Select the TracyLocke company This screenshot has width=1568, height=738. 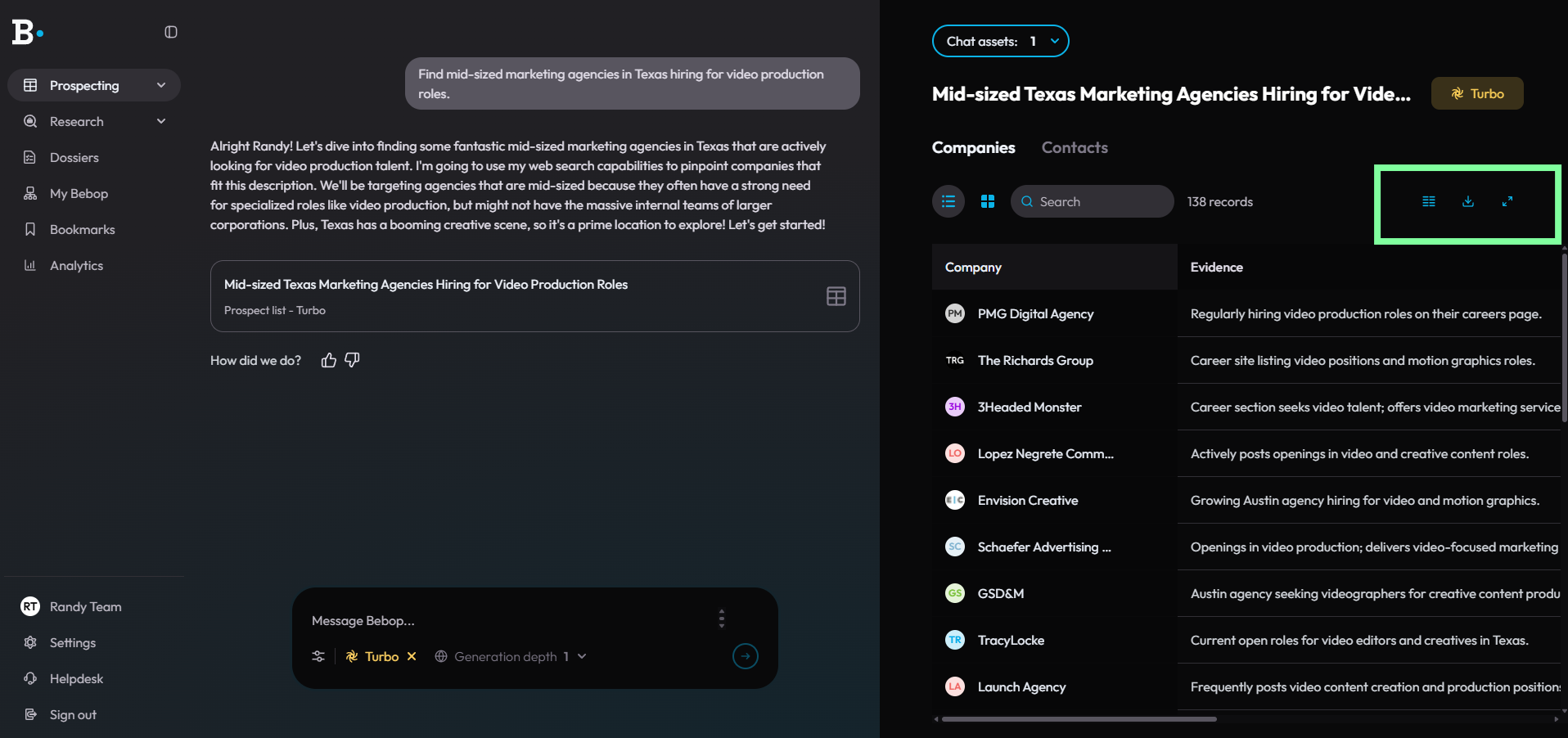pyautogui.click(x=1011, y=640)
